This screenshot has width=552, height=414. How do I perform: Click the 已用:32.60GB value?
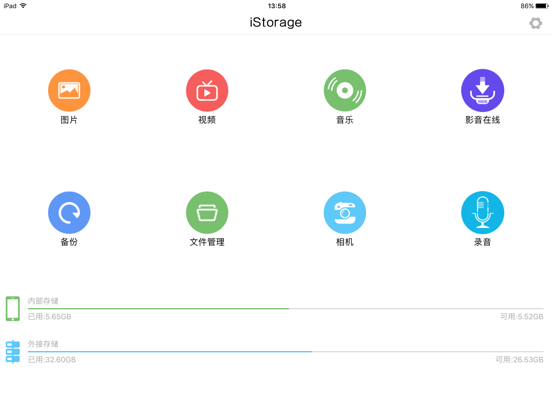(52, 359)
